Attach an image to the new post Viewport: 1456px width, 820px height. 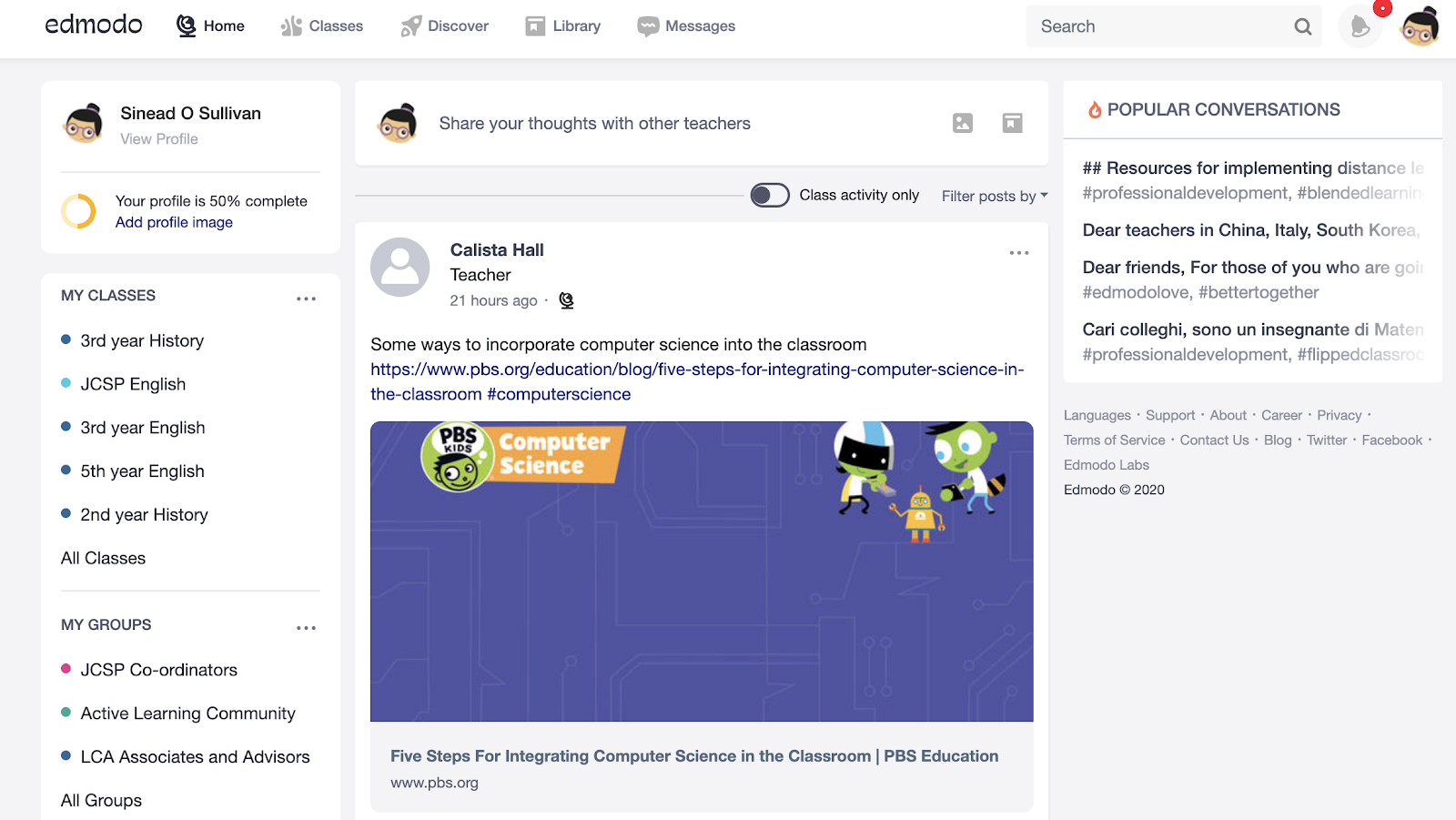tap(963, 123)
